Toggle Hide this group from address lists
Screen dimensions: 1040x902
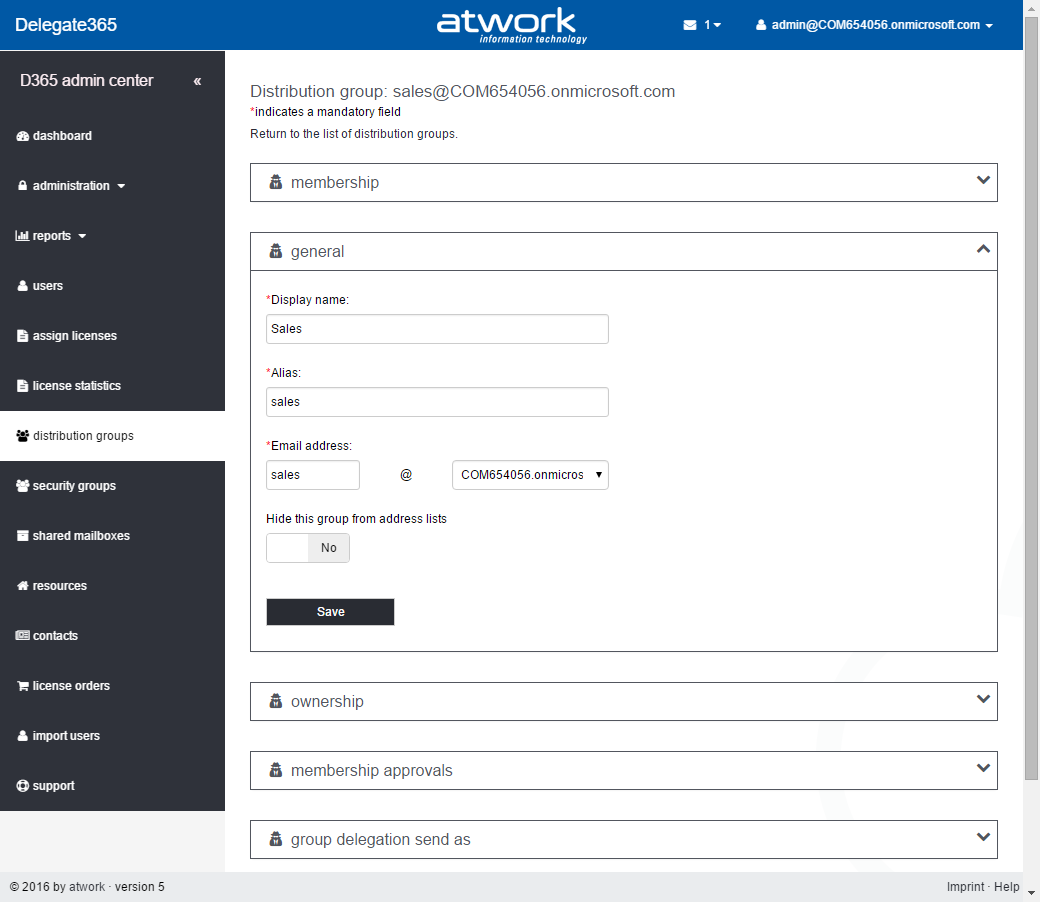[x=308, y=548]
